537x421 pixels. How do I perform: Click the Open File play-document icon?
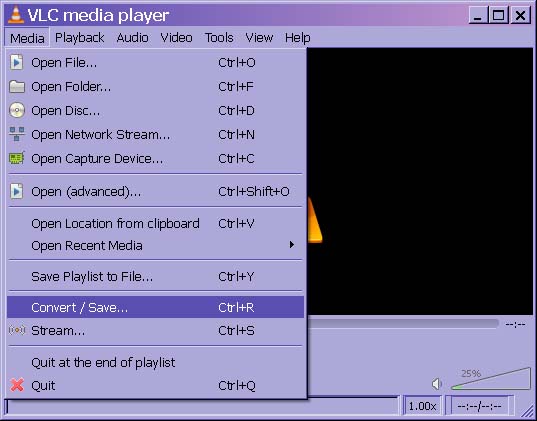(16, 63)
